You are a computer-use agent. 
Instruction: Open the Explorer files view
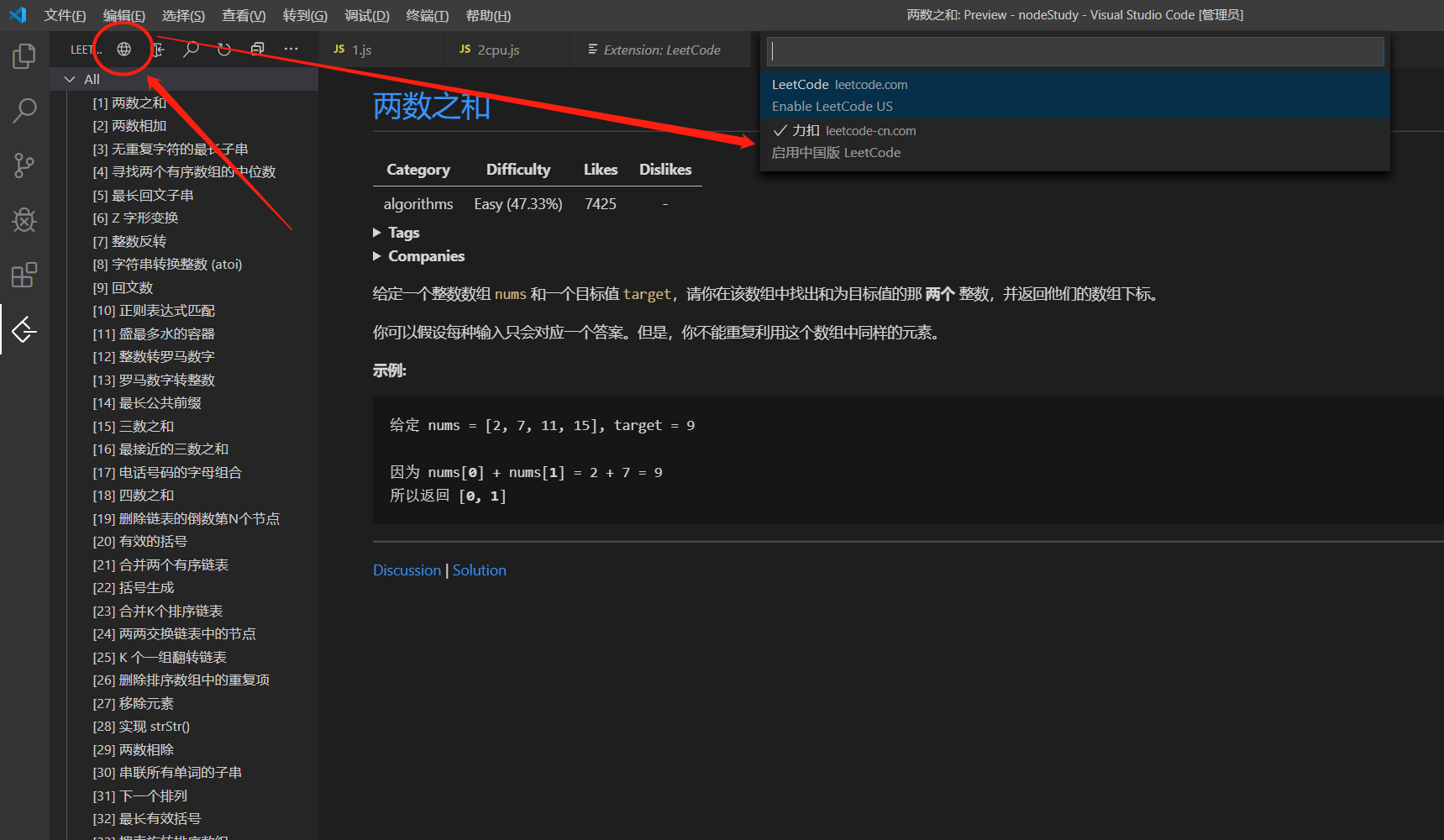click(x=24, y=56)
